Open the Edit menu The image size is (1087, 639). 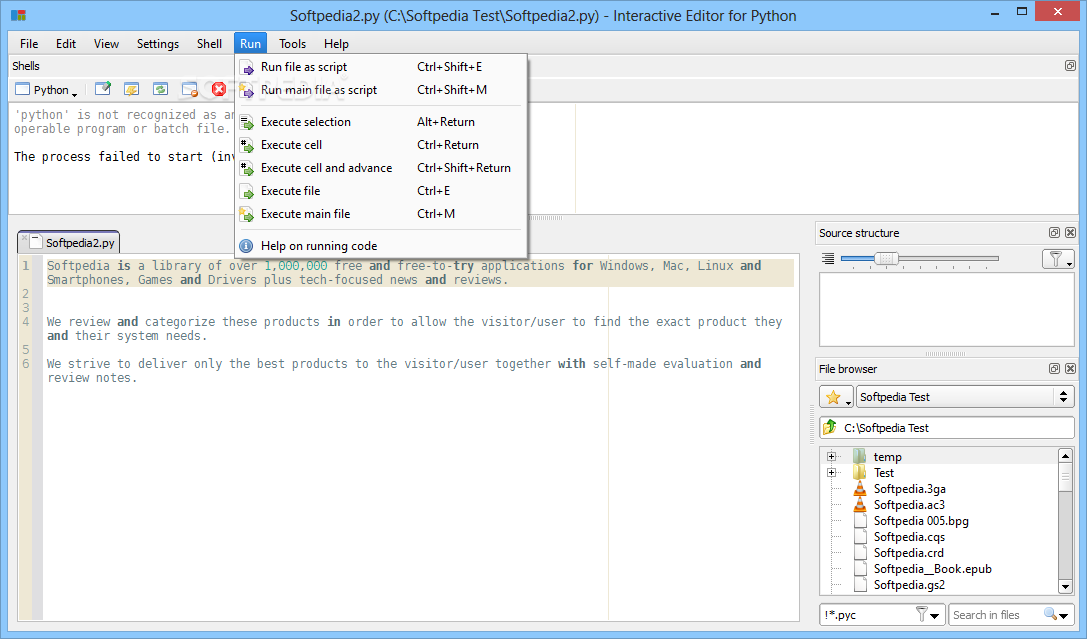coord(66,44)
